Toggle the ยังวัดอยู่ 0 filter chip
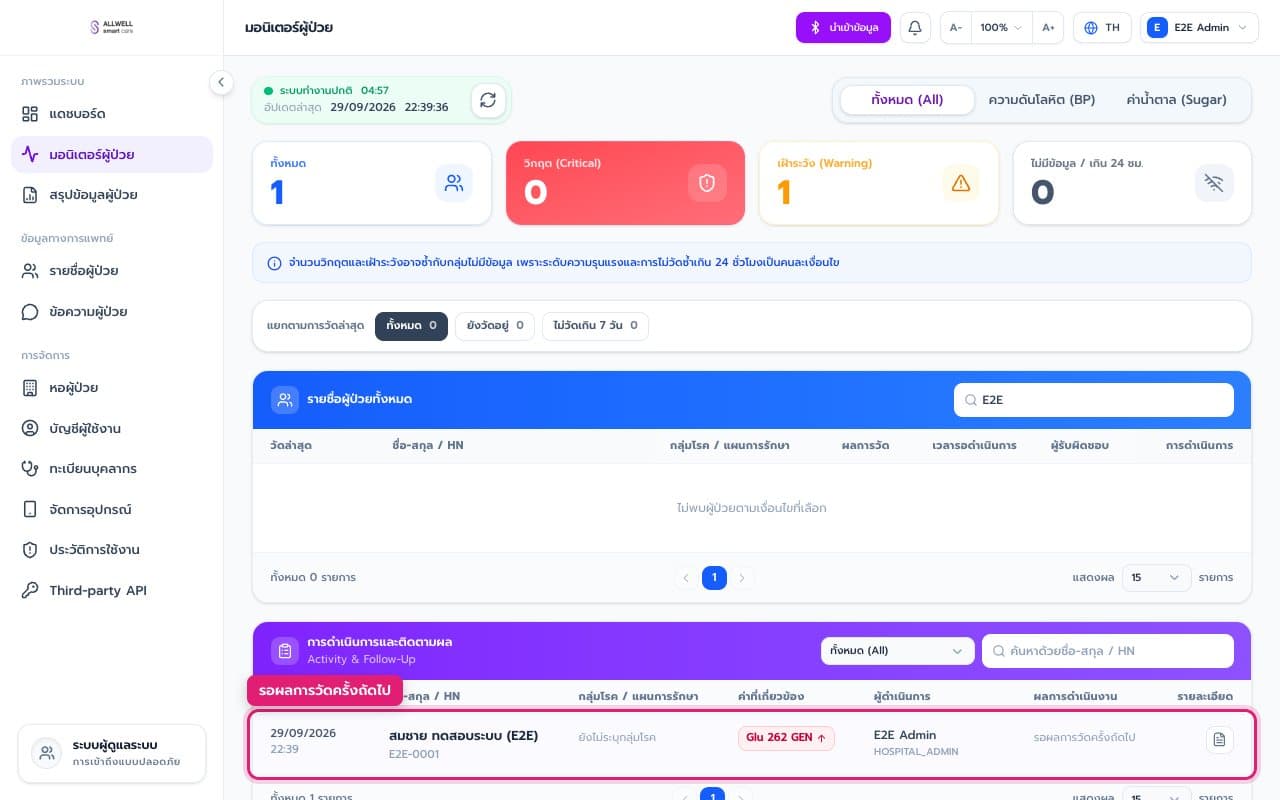Screen dimensions: 1280x800 click(x=495, y=326)
